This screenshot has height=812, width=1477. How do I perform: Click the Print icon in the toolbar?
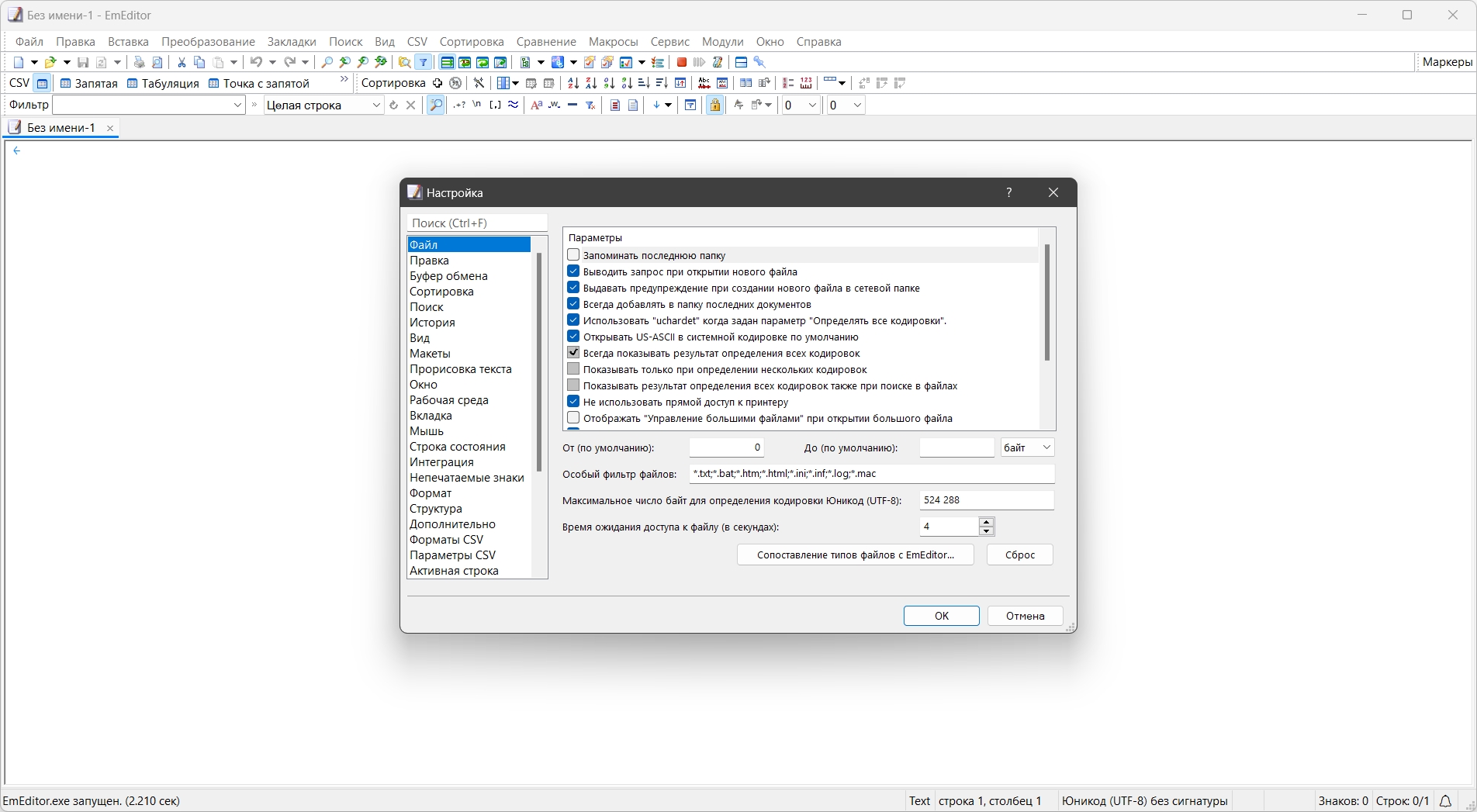(x=139, y=62)
